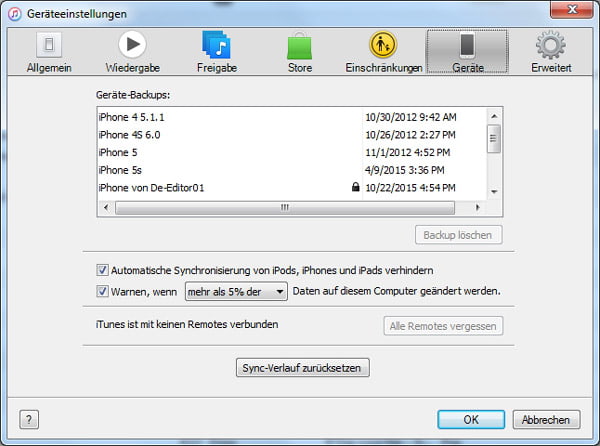The image size is (600, 446).
Task: Click the 10/22/2015 4:54 PM date
Action: [x=410, y=188]
